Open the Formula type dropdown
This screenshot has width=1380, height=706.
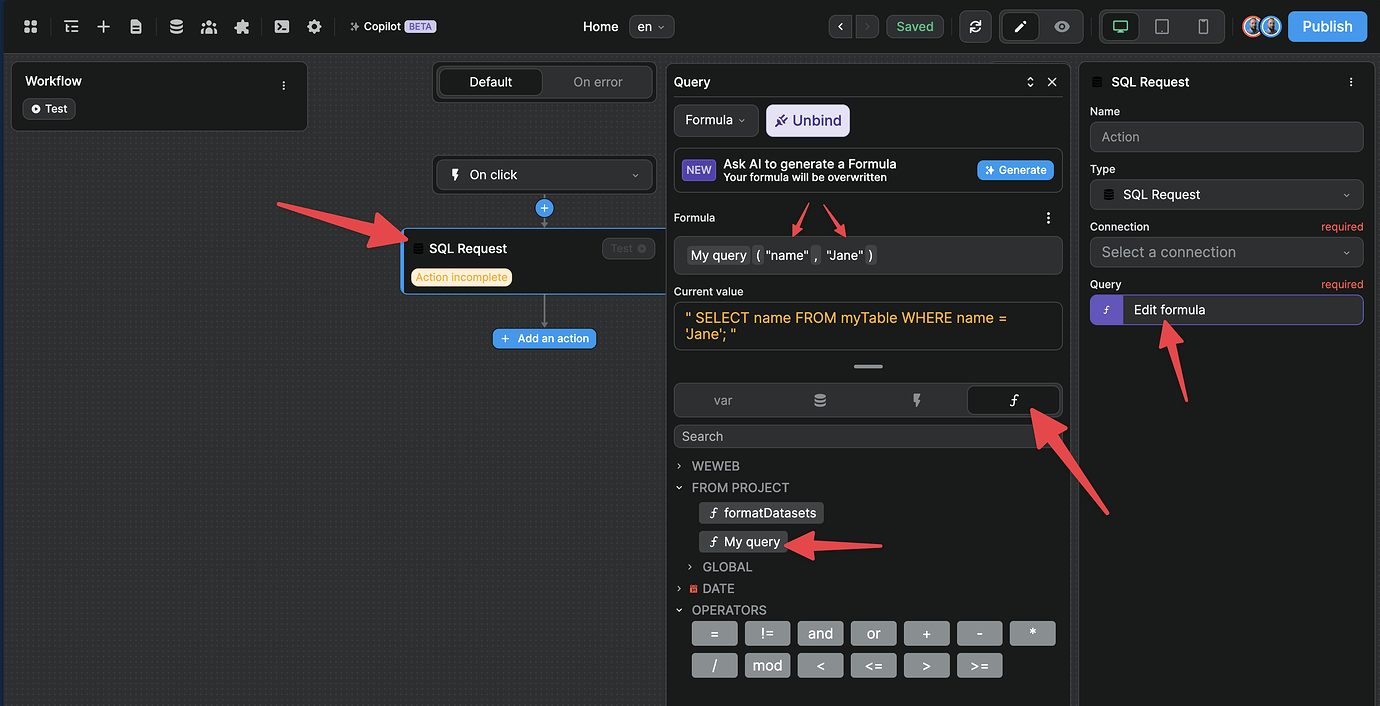[715, 120]
